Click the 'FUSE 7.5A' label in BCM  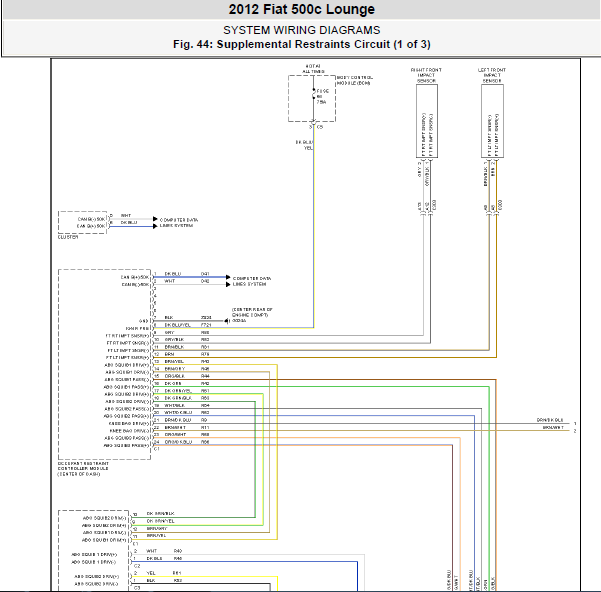click(x=322, y=96)
